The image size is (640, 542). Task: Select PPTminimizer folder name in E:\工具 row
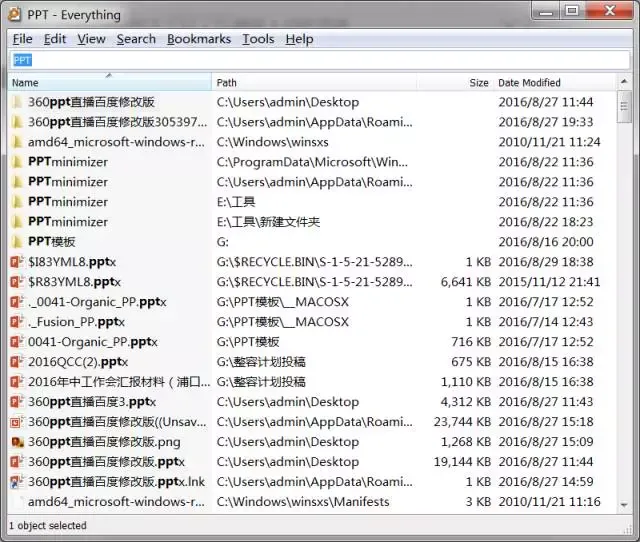(x=68, y=202)
